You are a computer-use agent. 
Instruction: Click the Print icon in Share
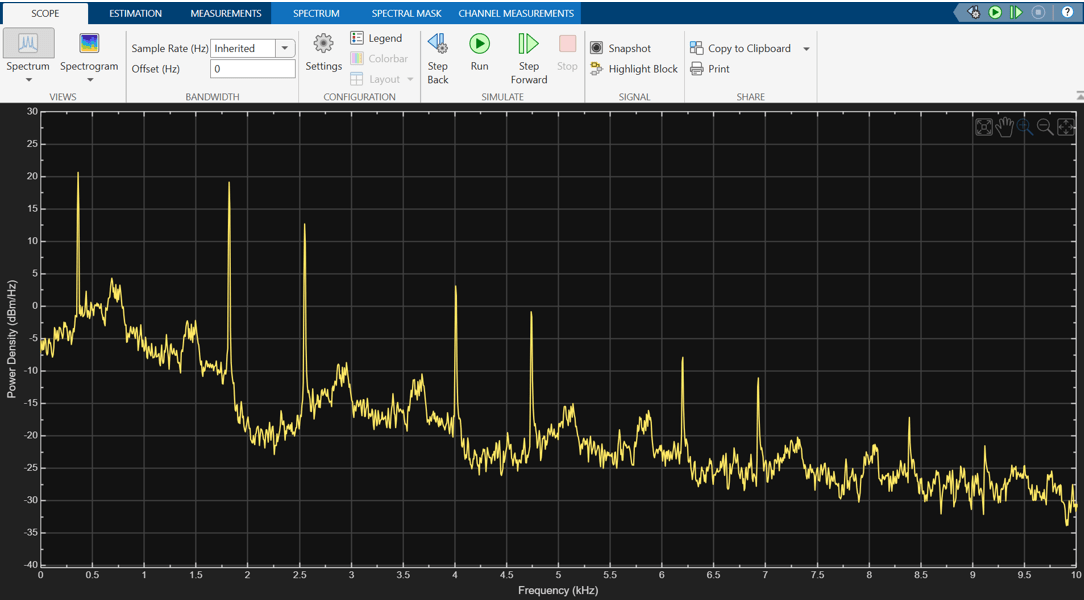tap(697, 69)
